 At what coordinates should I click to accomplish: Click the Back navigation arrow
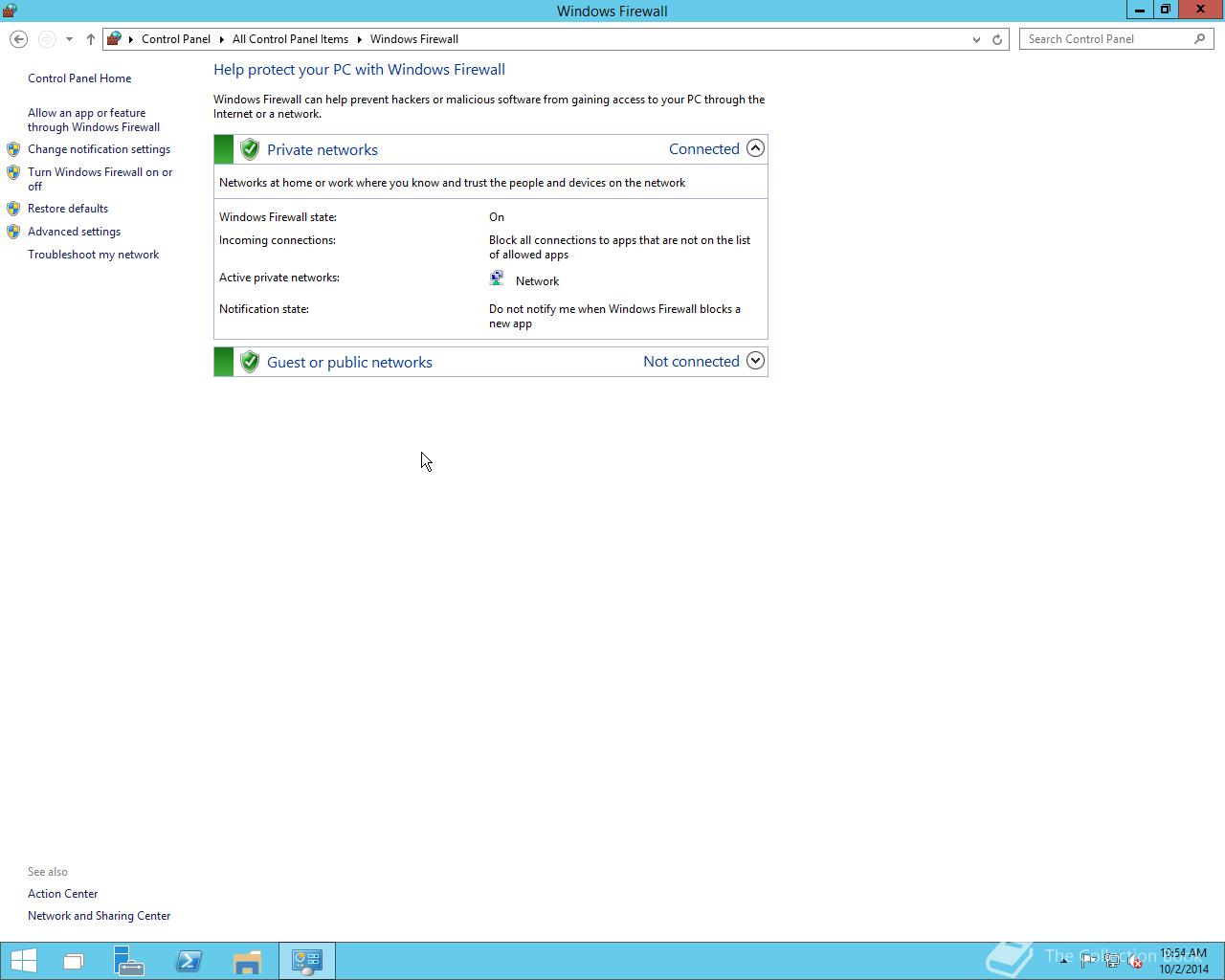tap(18, 39)
